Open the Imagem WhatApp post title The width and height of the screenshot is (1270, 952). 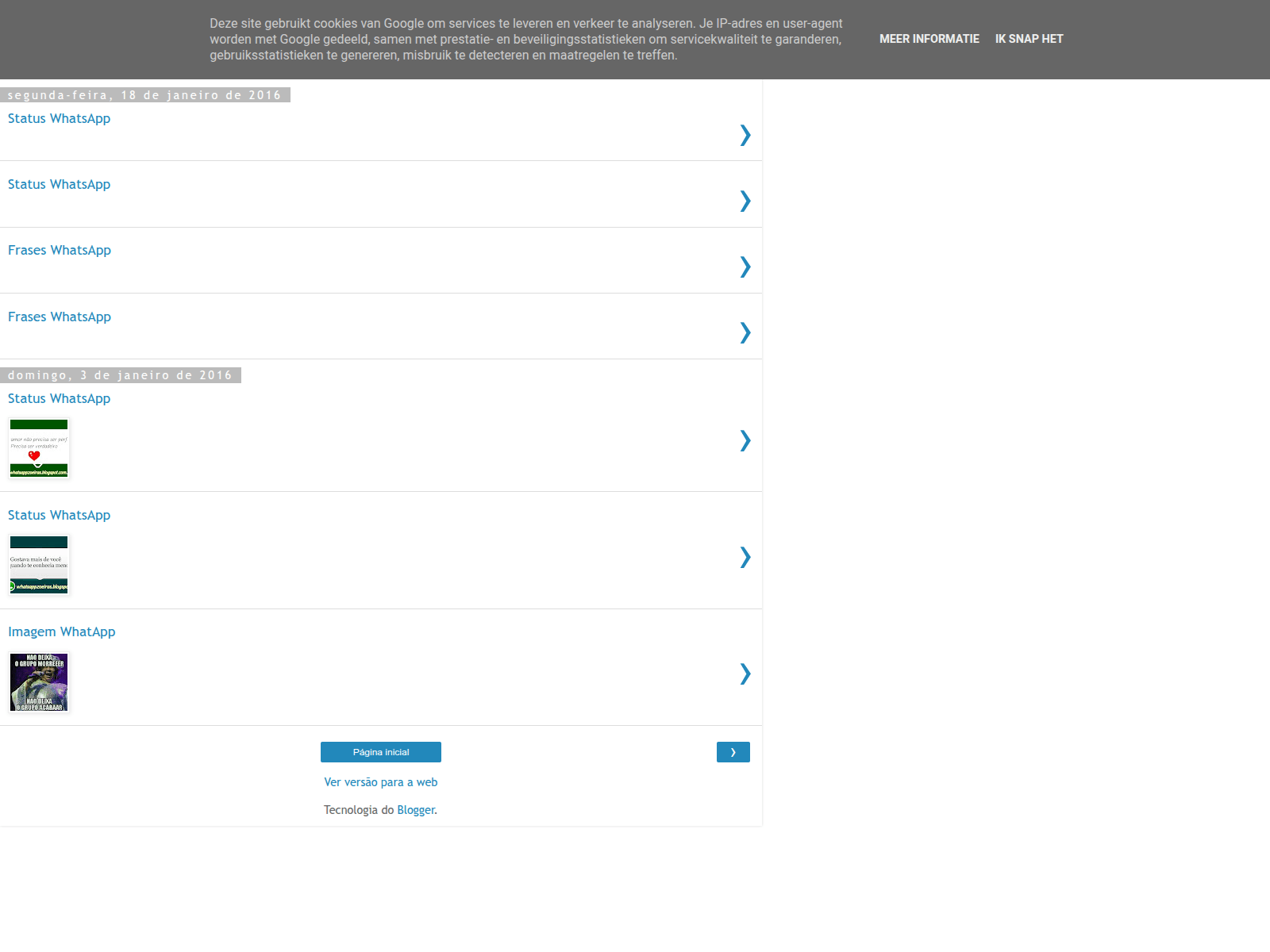62,631
